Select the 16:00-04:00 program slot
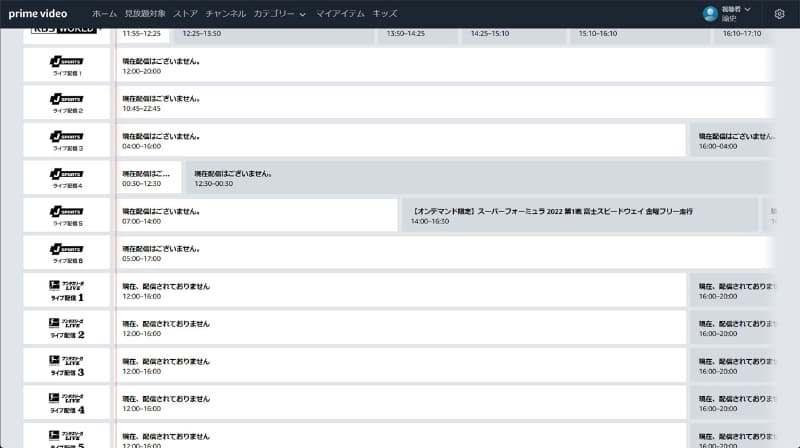This screenshot has width=800, height=448. (733, 140)
